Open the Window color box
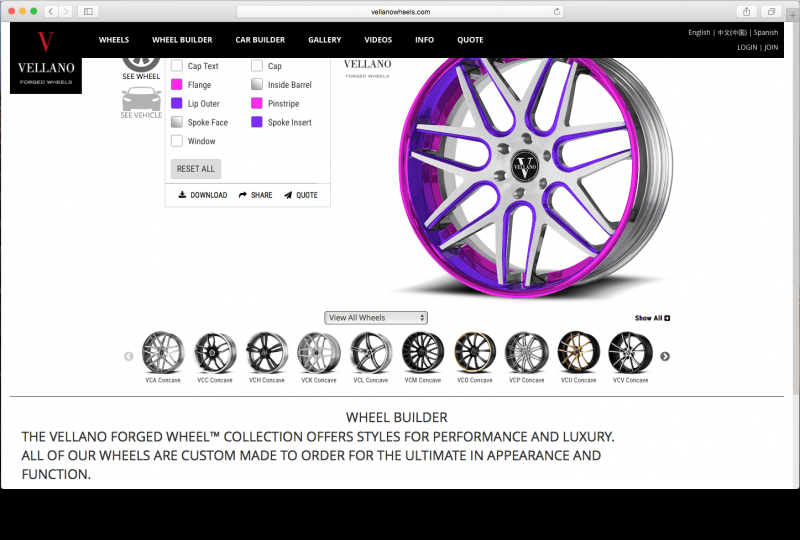 tap(177, 141)
